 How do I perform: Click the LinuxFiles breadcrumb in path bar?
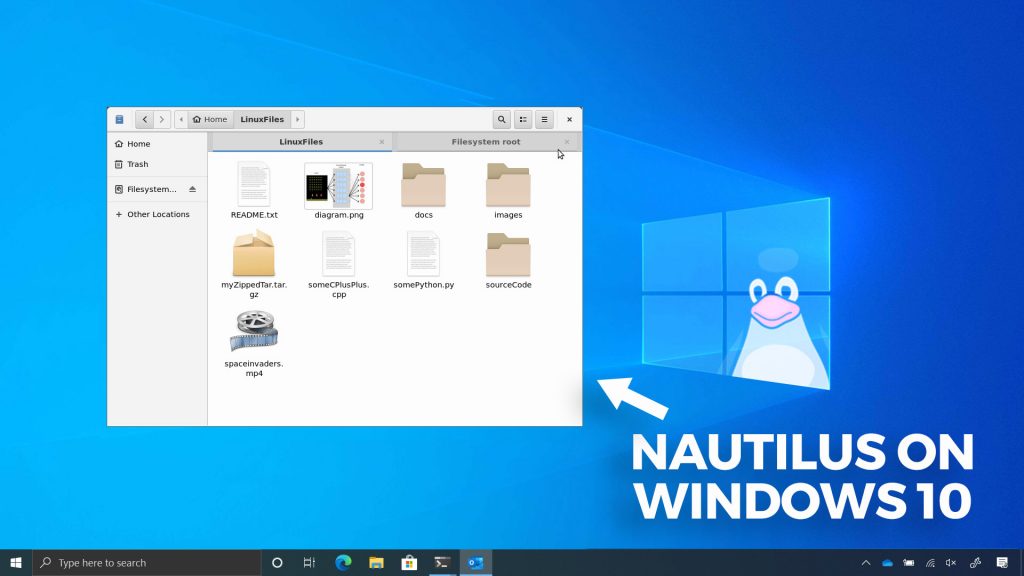pyautogui.click(x=262, y=120)
